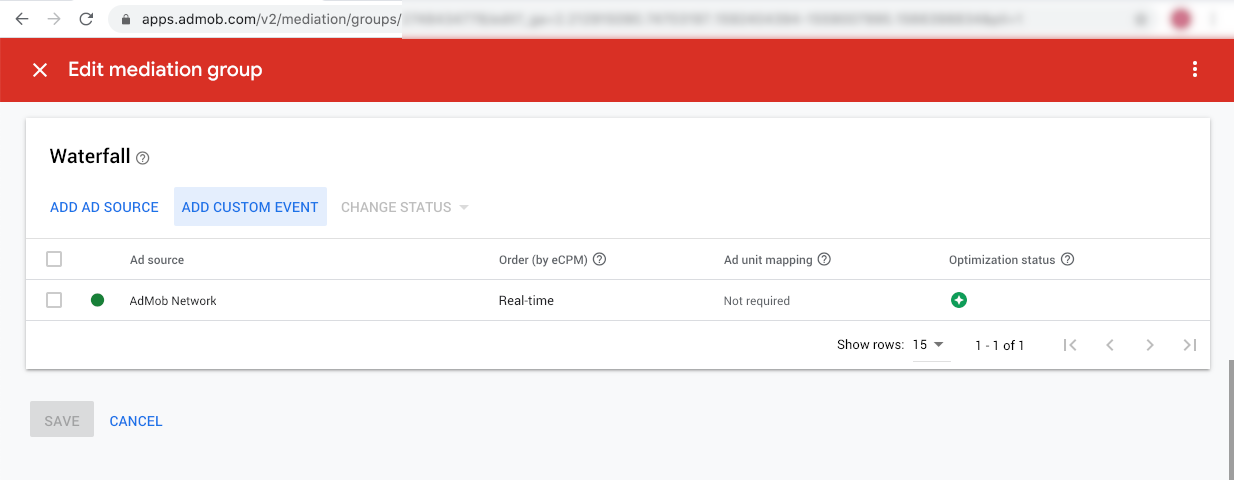The height and width of the screenshot is (480, 1234).
Task: Click the Optimization status column header
Action: coord(1002,260)
